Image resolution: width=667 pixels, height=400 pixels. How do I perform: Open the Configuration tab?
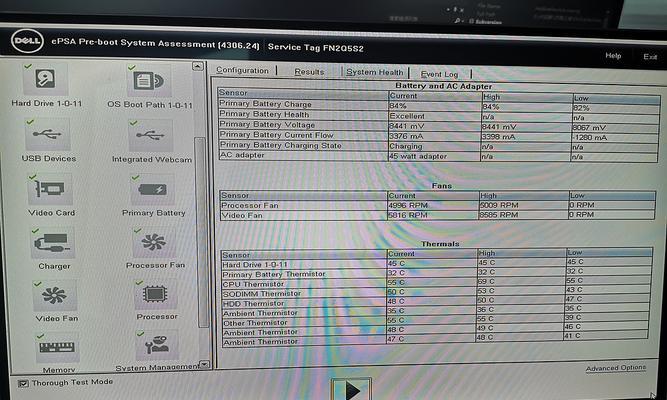coord(242,70)
